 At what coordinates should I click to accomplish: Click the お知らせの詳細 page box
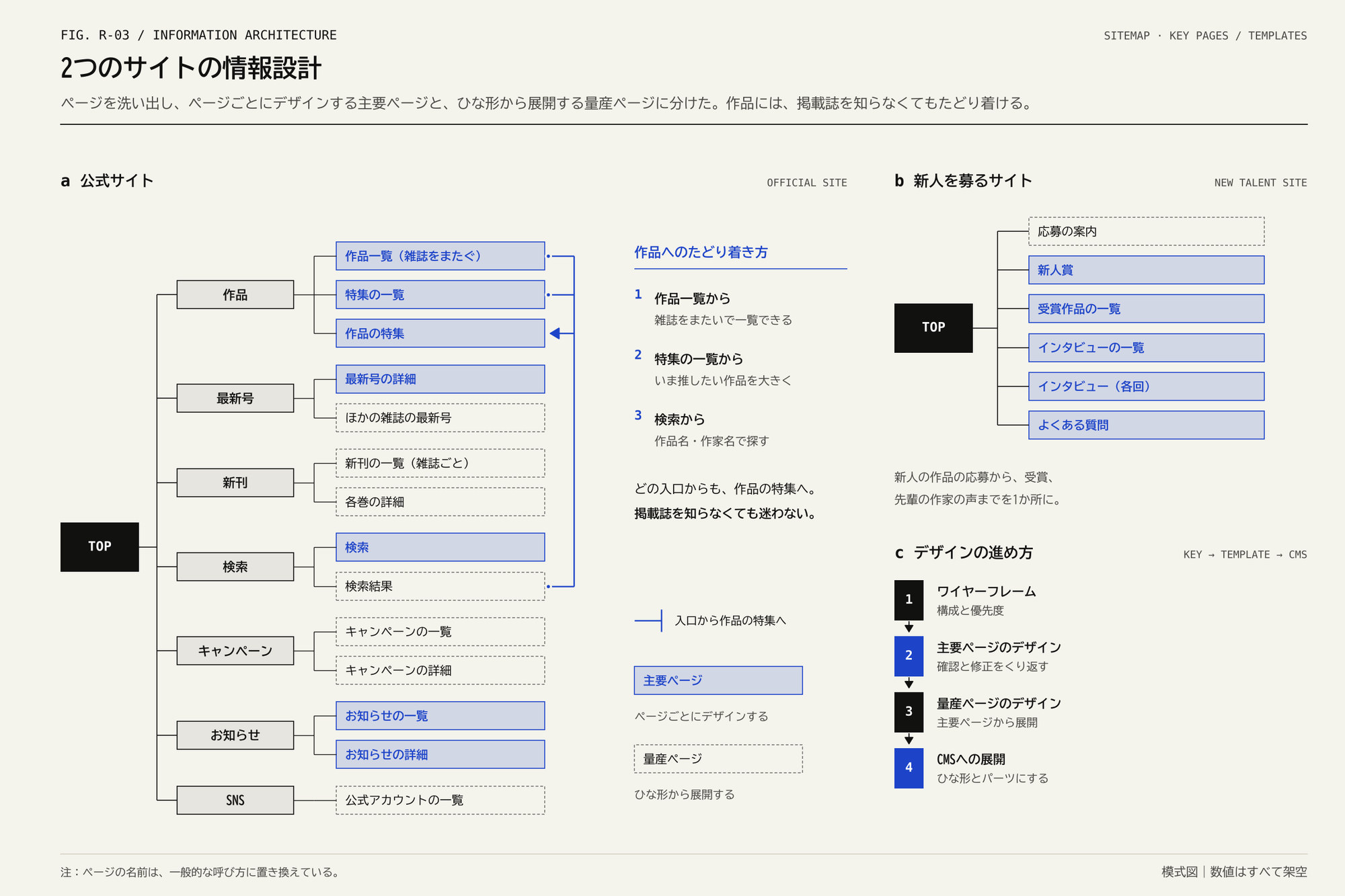click(440, 754)
